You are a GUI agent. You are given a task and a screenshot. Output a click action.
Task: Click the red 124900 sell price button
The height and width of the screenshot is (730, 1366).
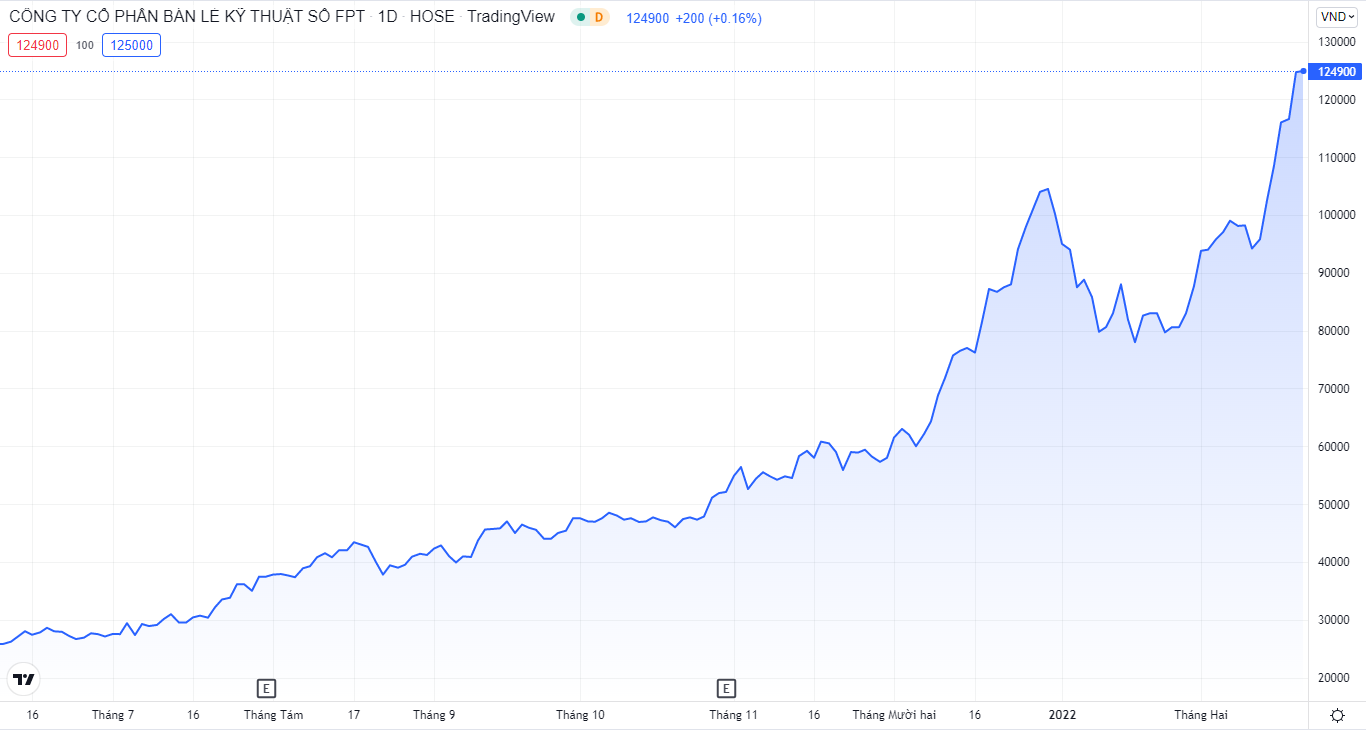(37, 45)
